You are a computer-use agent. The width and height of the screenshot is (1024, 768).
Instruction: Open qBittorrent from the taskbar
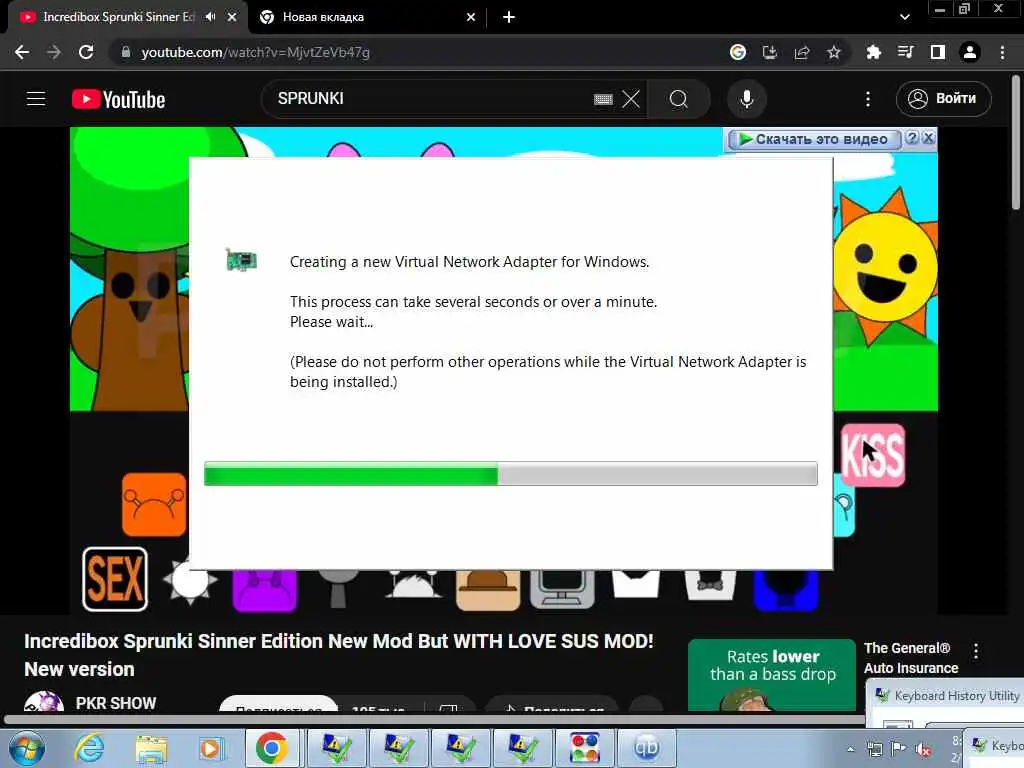pos(646,748)
